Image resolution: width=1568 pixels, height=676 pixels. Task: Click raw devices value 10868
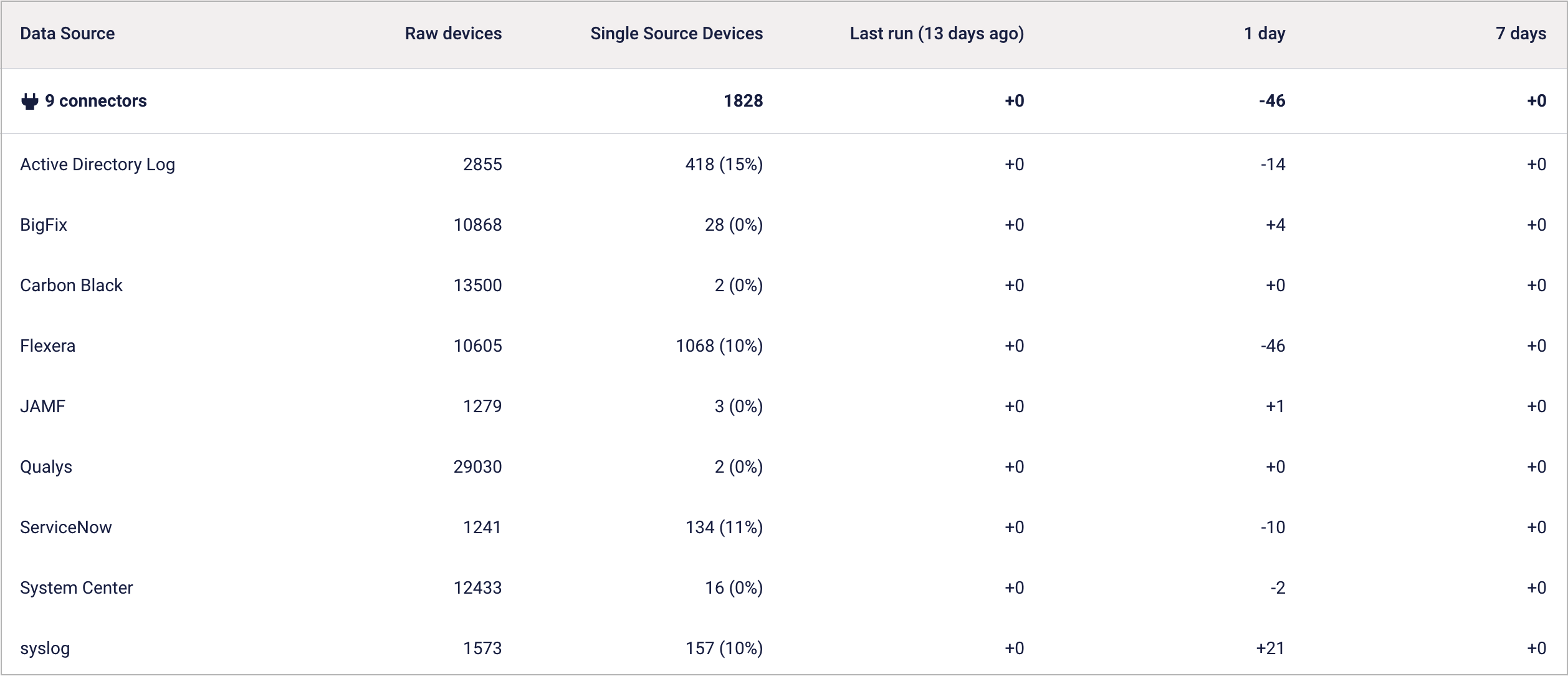[477, 225]
